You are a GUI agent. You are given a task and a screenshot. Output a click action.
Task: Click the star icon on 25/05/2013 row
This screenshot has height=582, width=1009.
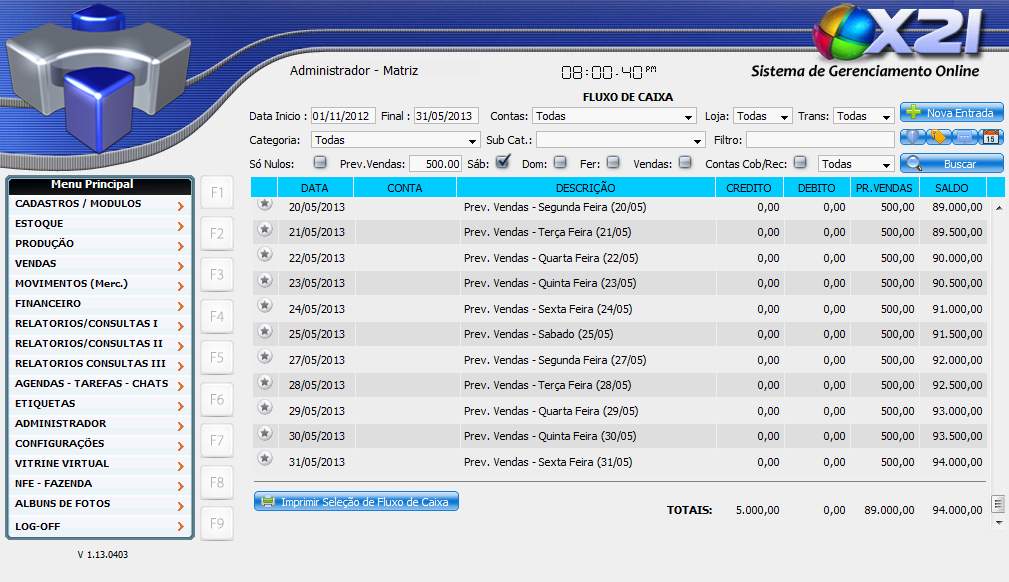265,331
